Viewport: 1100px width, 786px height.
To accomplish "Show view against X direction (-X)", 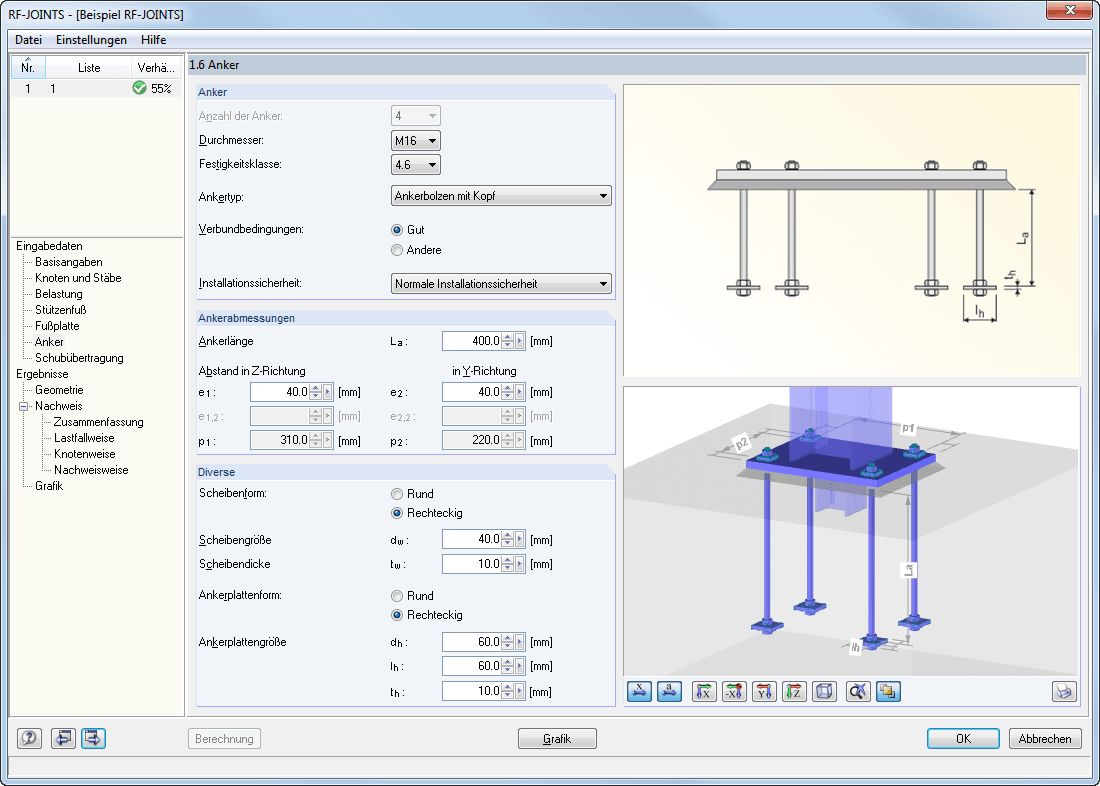I will point(735,692).
